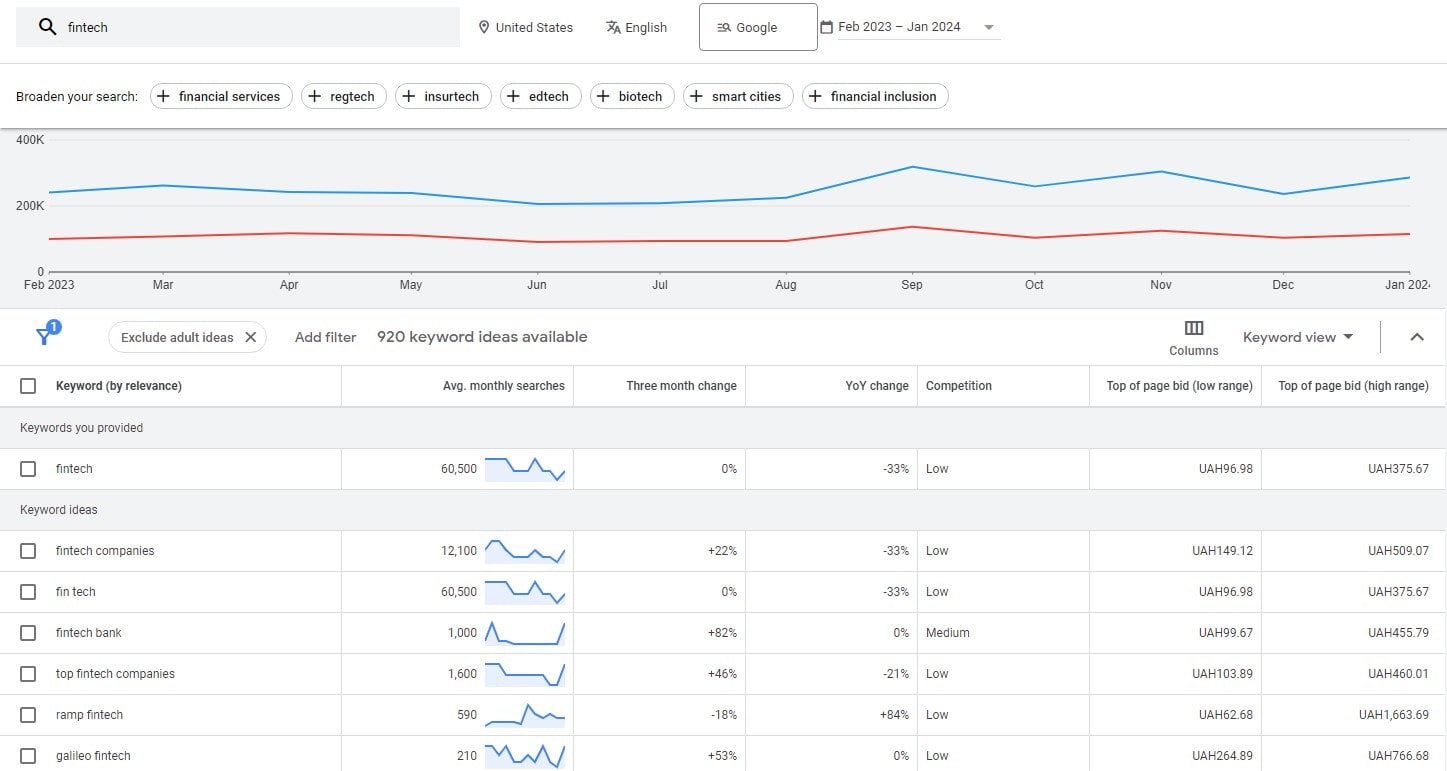Click the +84% YoY change value
Image resolution: width=1447 pixels, height=771 pixels.
coord(894,715)
